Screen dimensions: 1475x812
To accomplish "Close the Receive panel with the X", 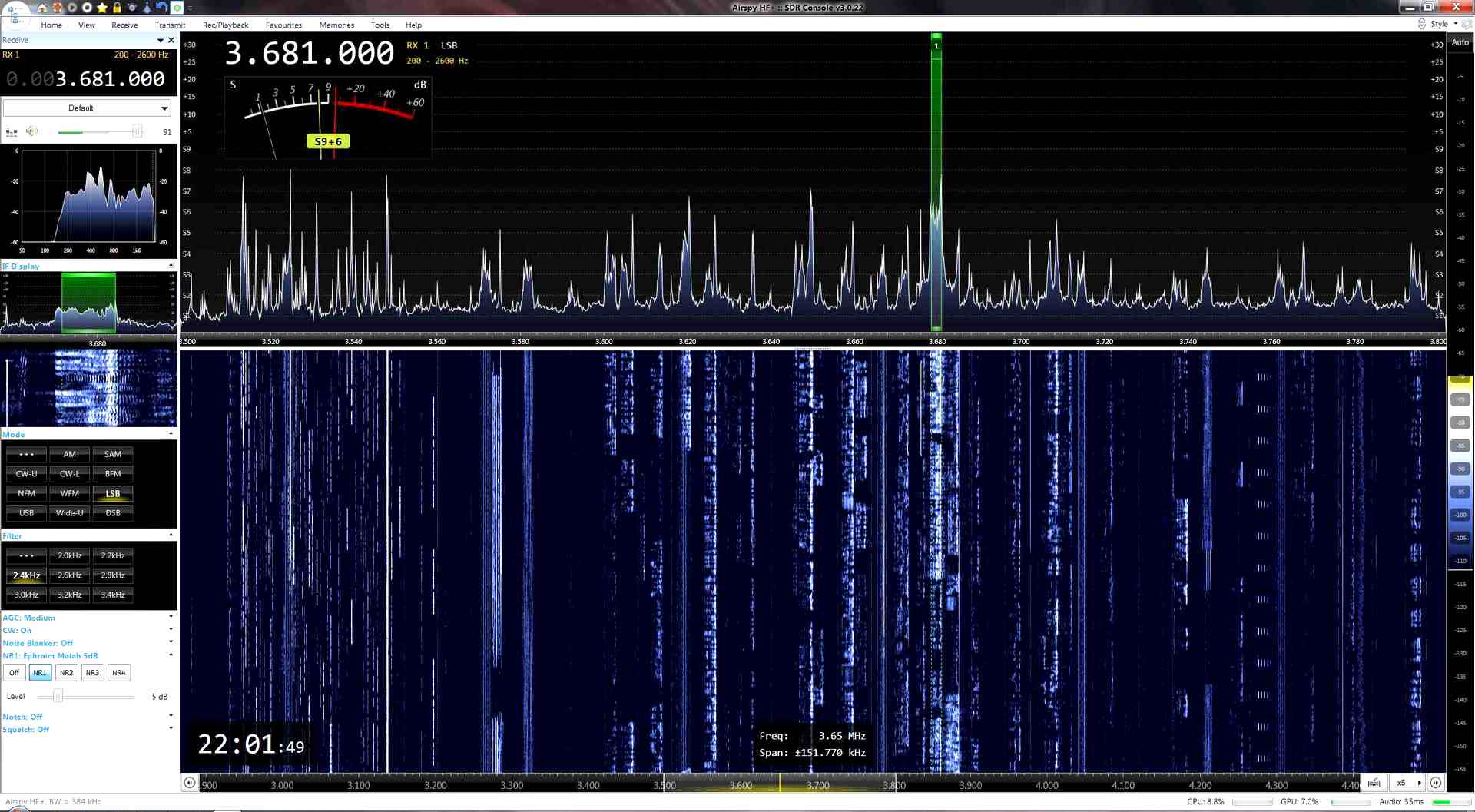I will [171, 40].
